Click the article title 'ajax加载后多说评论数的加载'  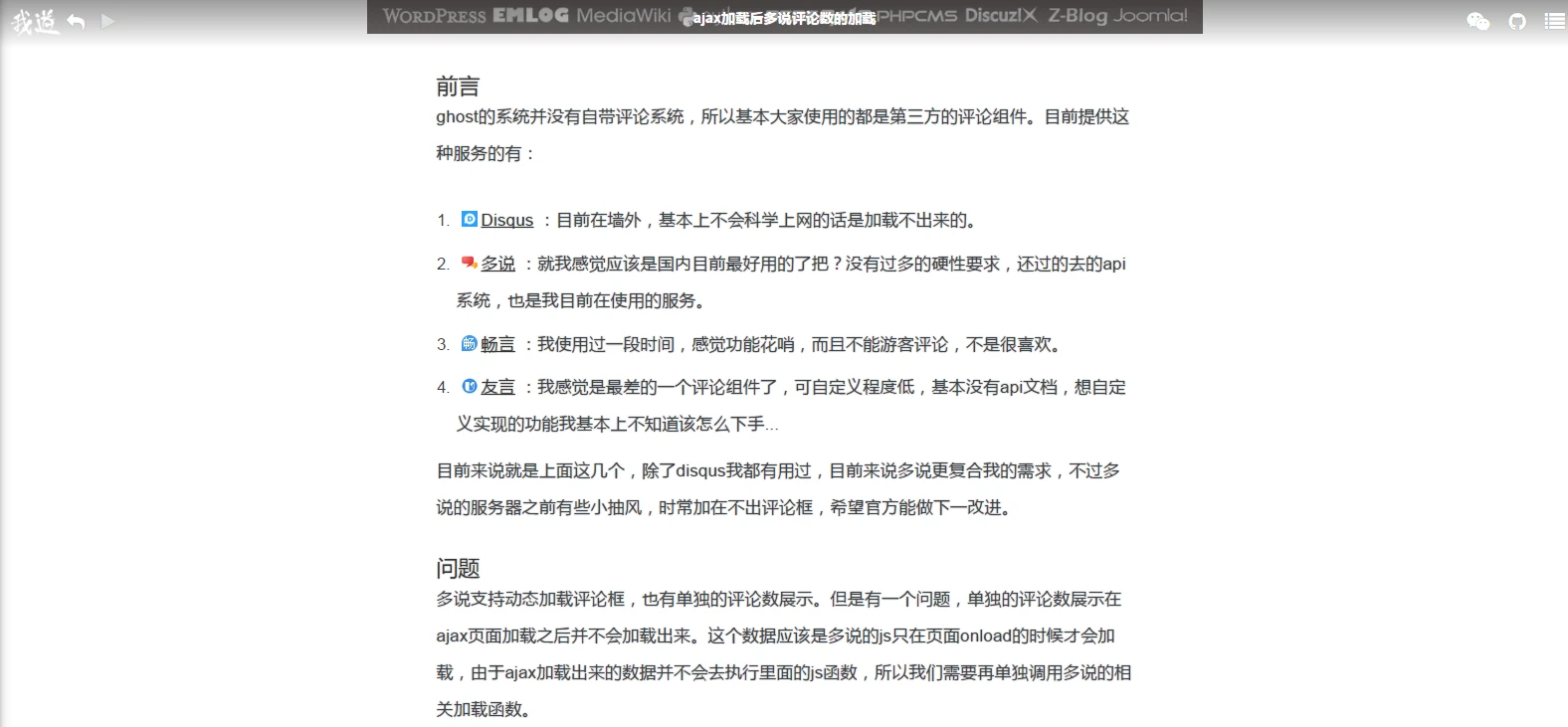tap(784, 18)
